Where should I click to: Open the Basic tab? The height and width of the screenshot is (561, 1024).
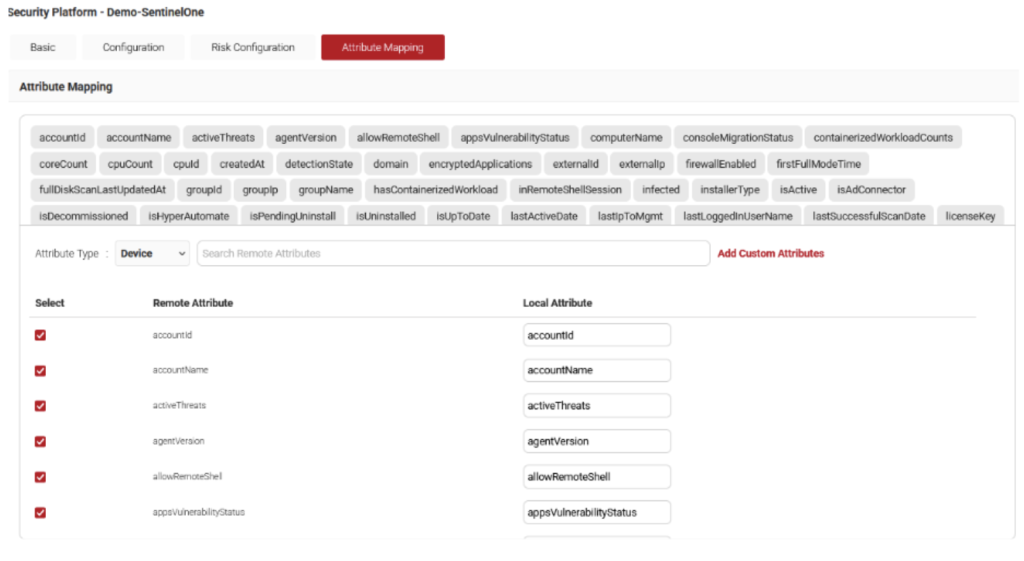pyautogui.click(x=43, y=47)
